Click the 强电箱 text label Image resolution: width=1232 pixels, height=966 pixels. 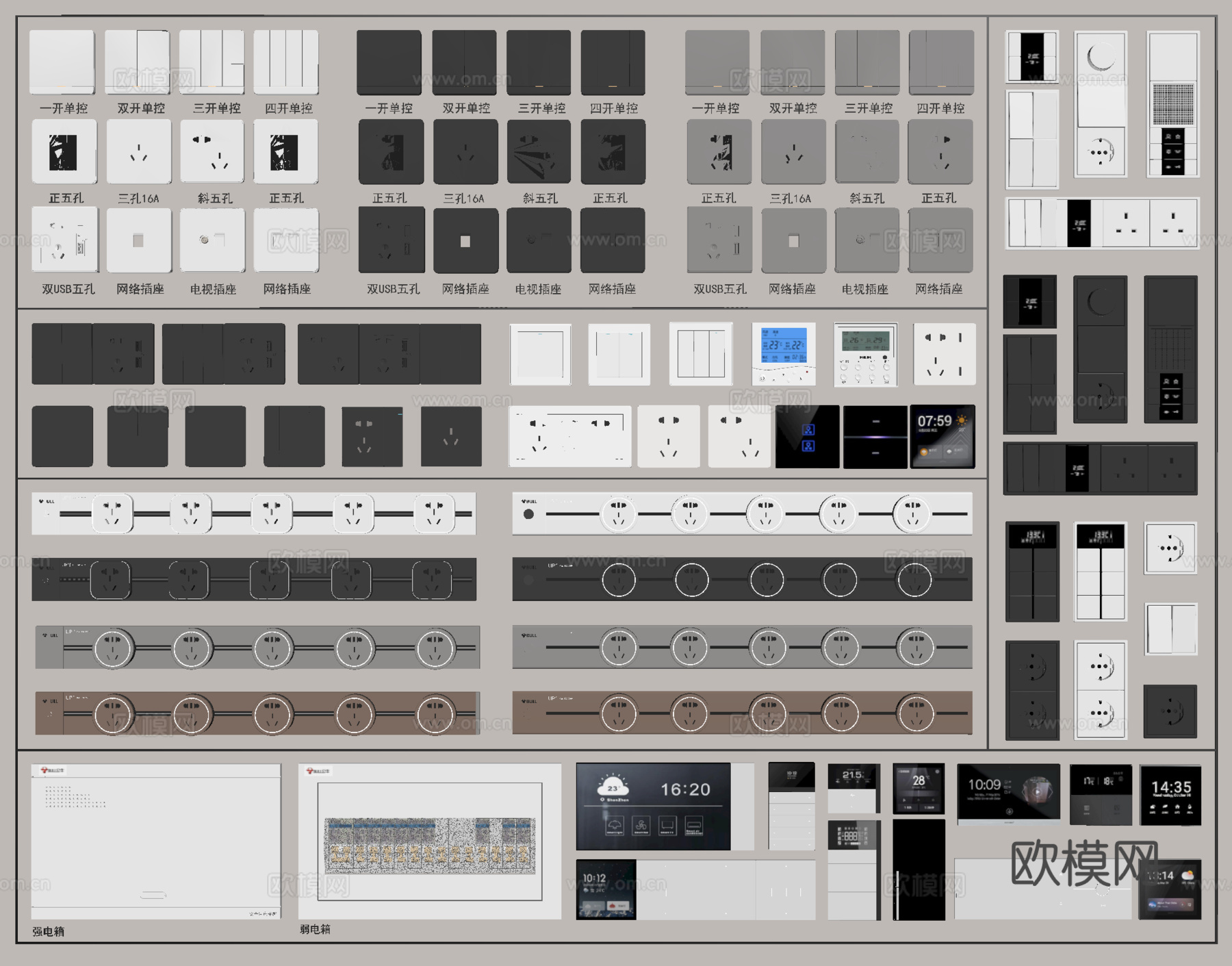(48, 932)
